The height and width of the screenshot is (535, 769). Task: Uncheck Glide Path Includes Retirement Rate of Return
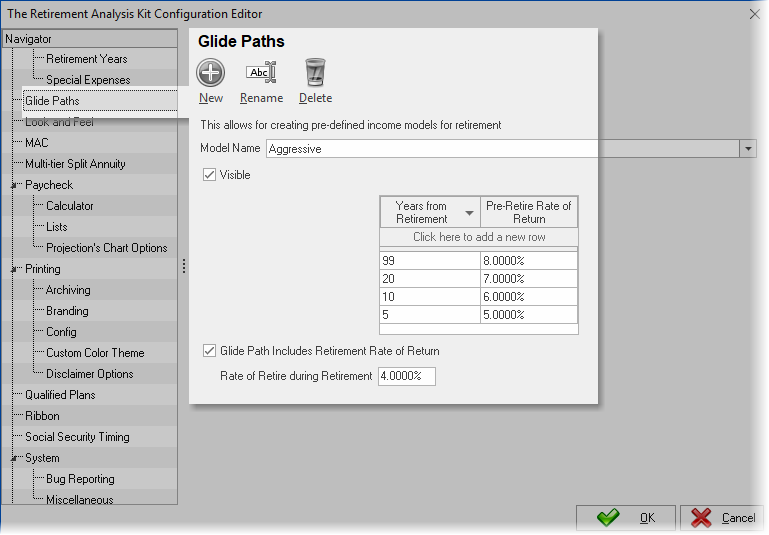[x=209, y=351]
